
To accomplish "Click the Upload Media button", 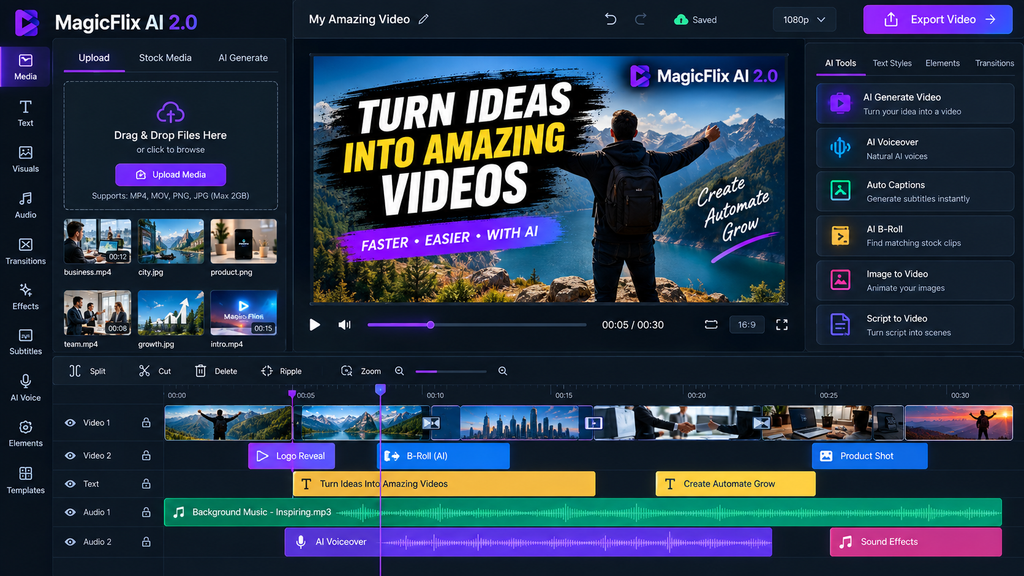I will click(170, 175).
